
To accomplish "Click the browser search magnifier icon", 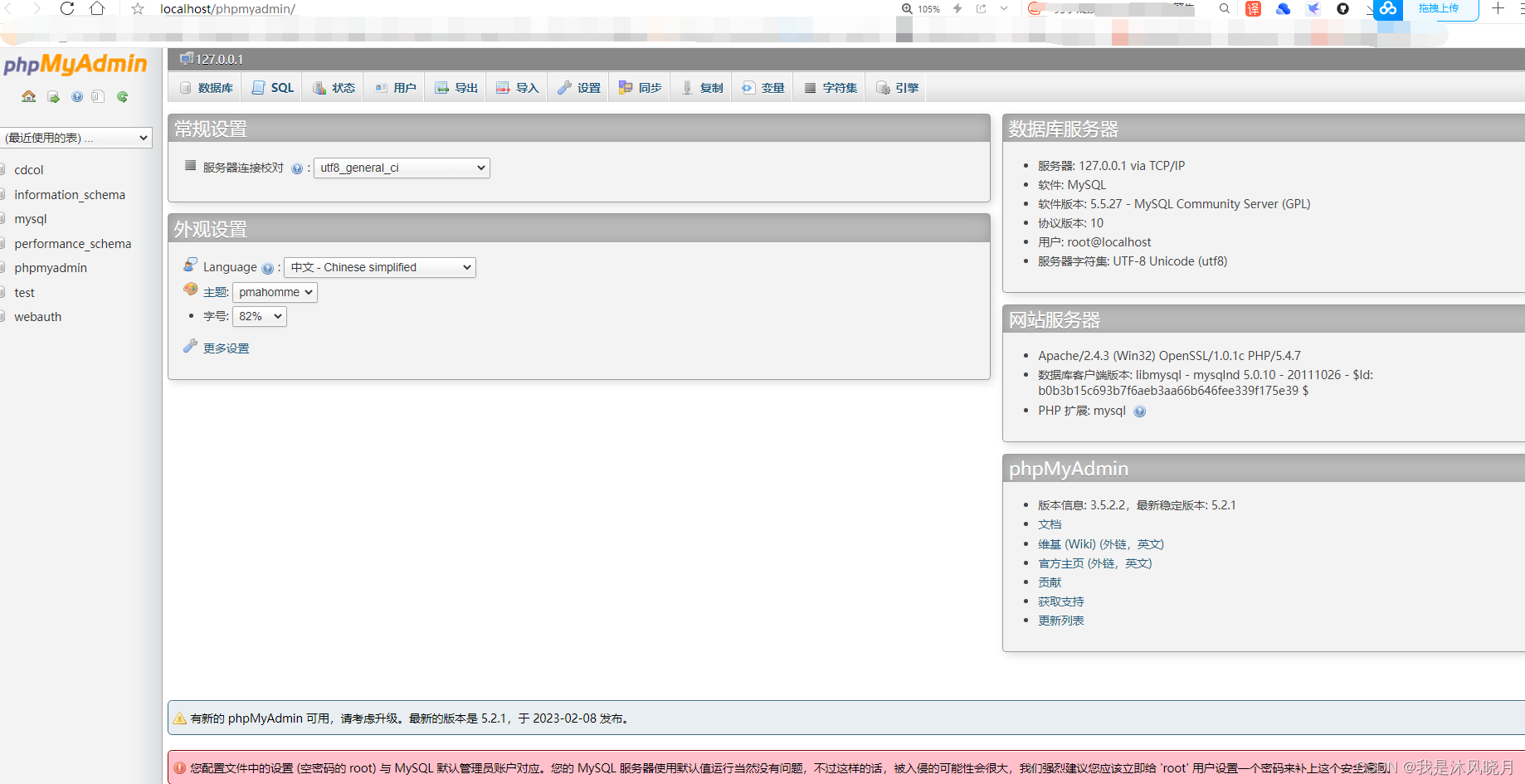I will 1225,8.
